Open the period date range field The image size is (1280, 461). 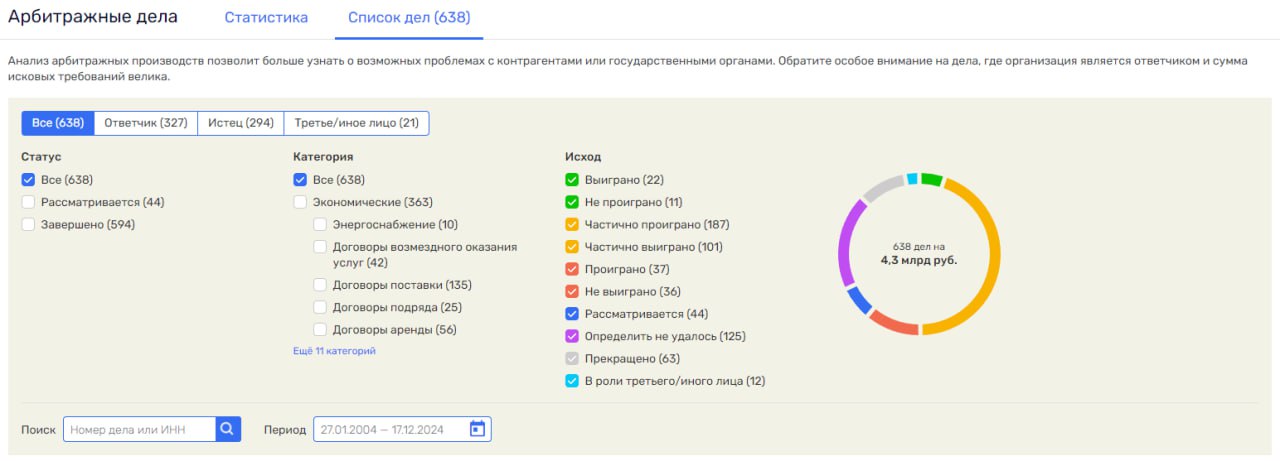(x=390, y=429)
